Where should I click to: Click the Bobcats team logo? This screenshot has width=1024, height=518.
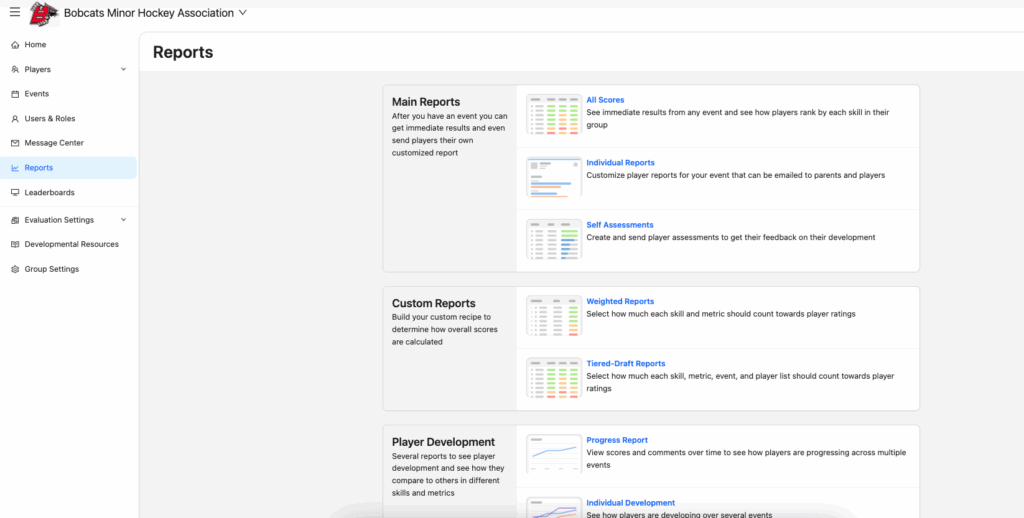pyautogui.click(x=43, y=14)
